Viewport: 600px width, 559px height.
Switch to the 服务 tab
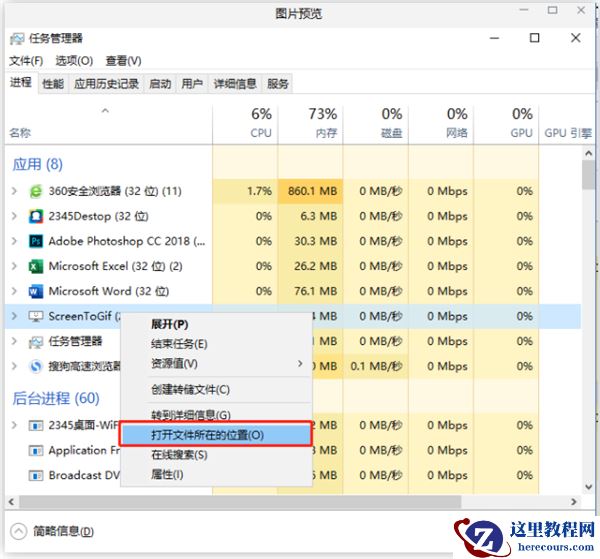point(277,83)
